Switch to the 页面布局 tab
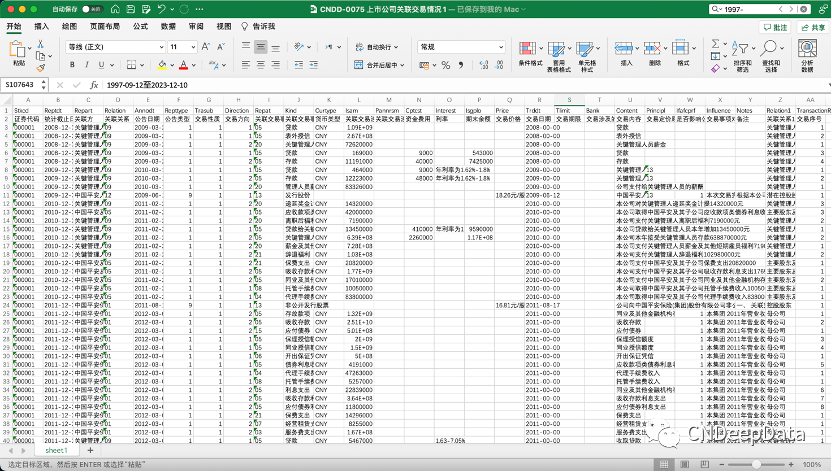832x472 pixels. [105, 26]
